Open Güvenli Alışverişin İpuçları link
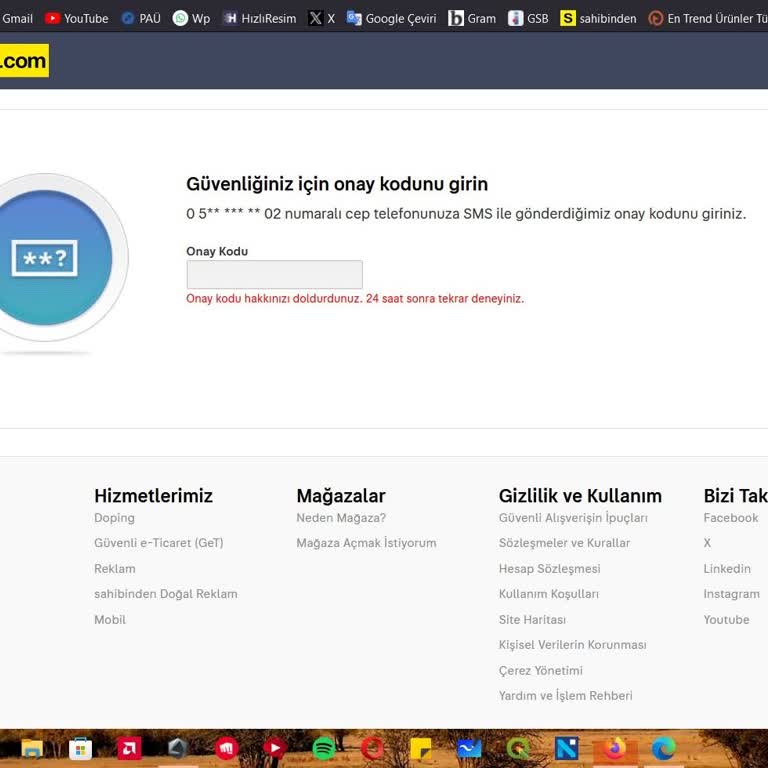 (x=573, y=518)
